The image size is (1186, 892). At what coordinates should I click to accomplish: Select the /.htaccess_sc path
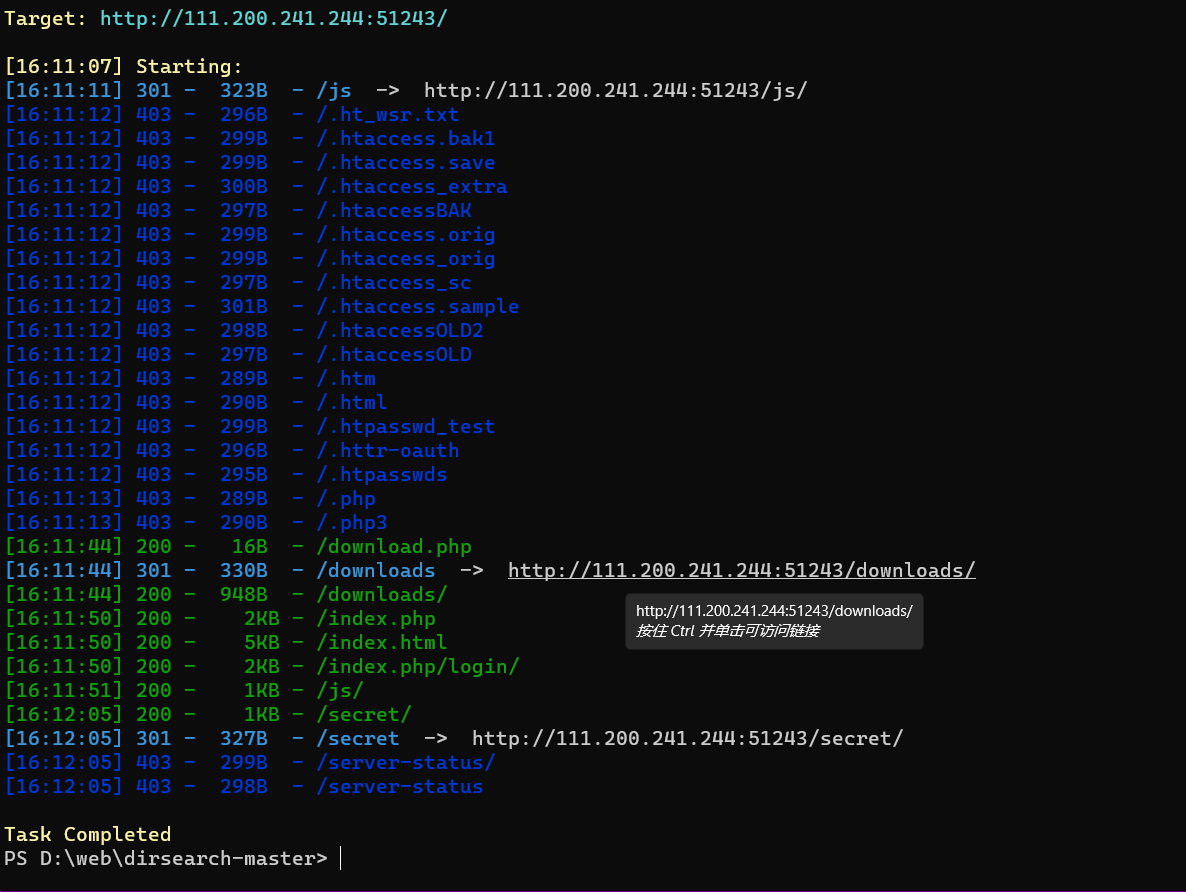pyautogui.click(x=394, y=283)
